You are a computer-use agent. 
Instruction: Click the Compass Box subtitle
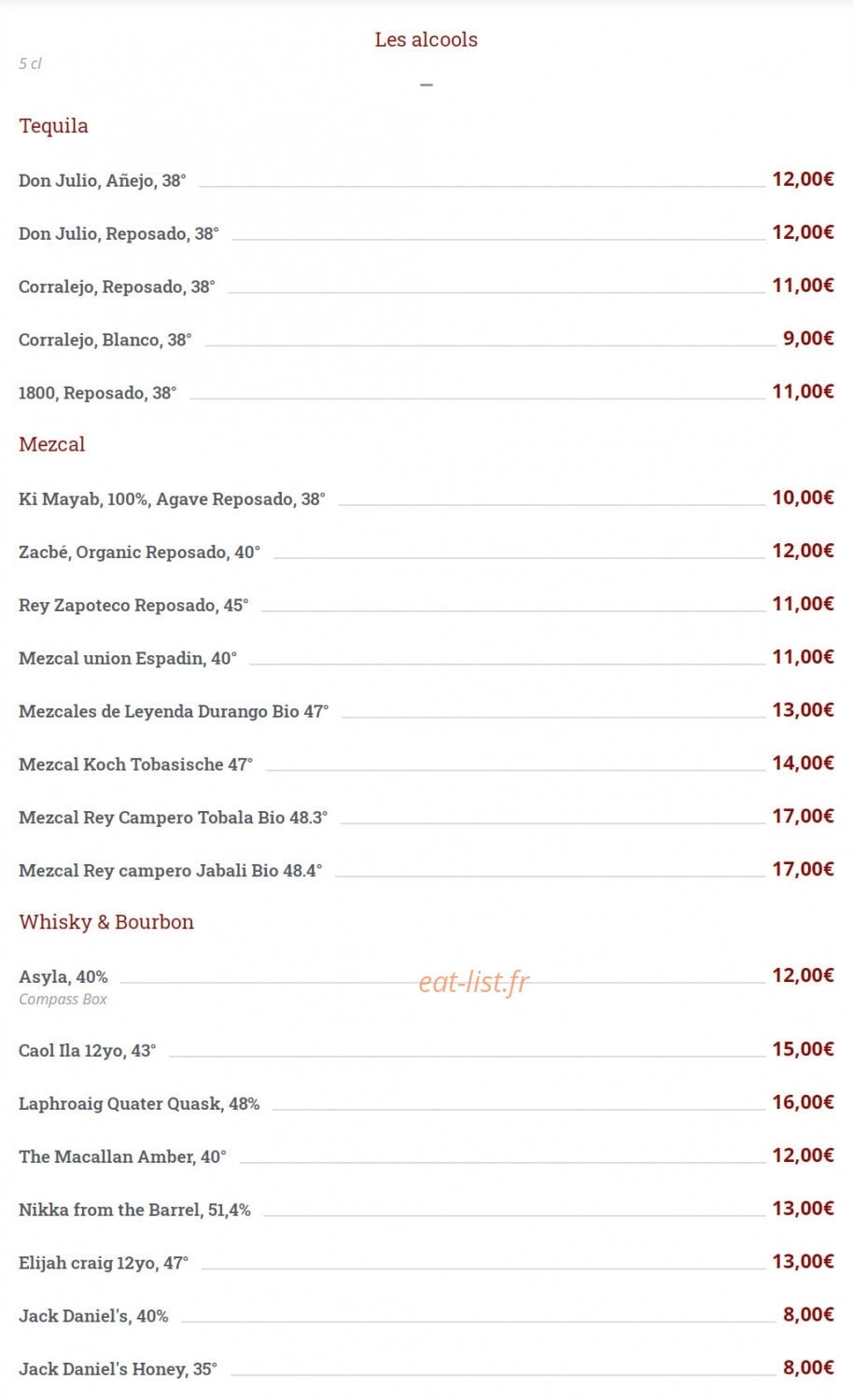click(63, 1000)
